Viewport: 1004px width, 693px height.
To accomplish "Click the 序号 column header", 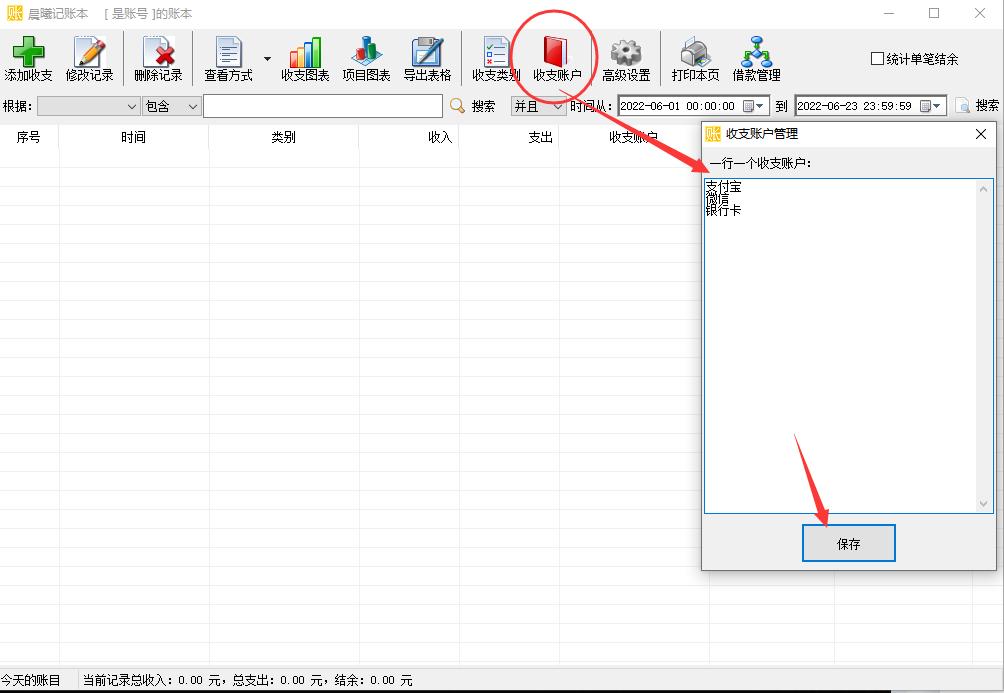I will point(29,137).
